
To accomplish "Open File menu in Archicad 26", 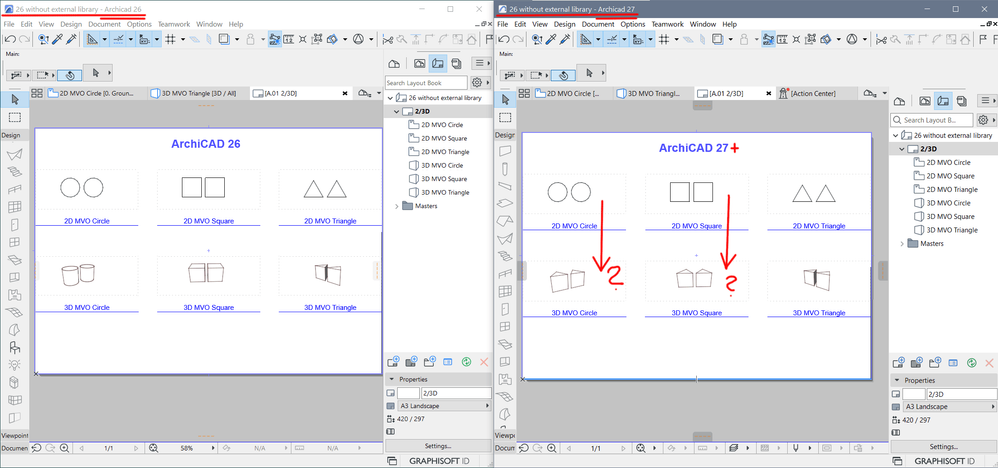I will tap(9, 24).
